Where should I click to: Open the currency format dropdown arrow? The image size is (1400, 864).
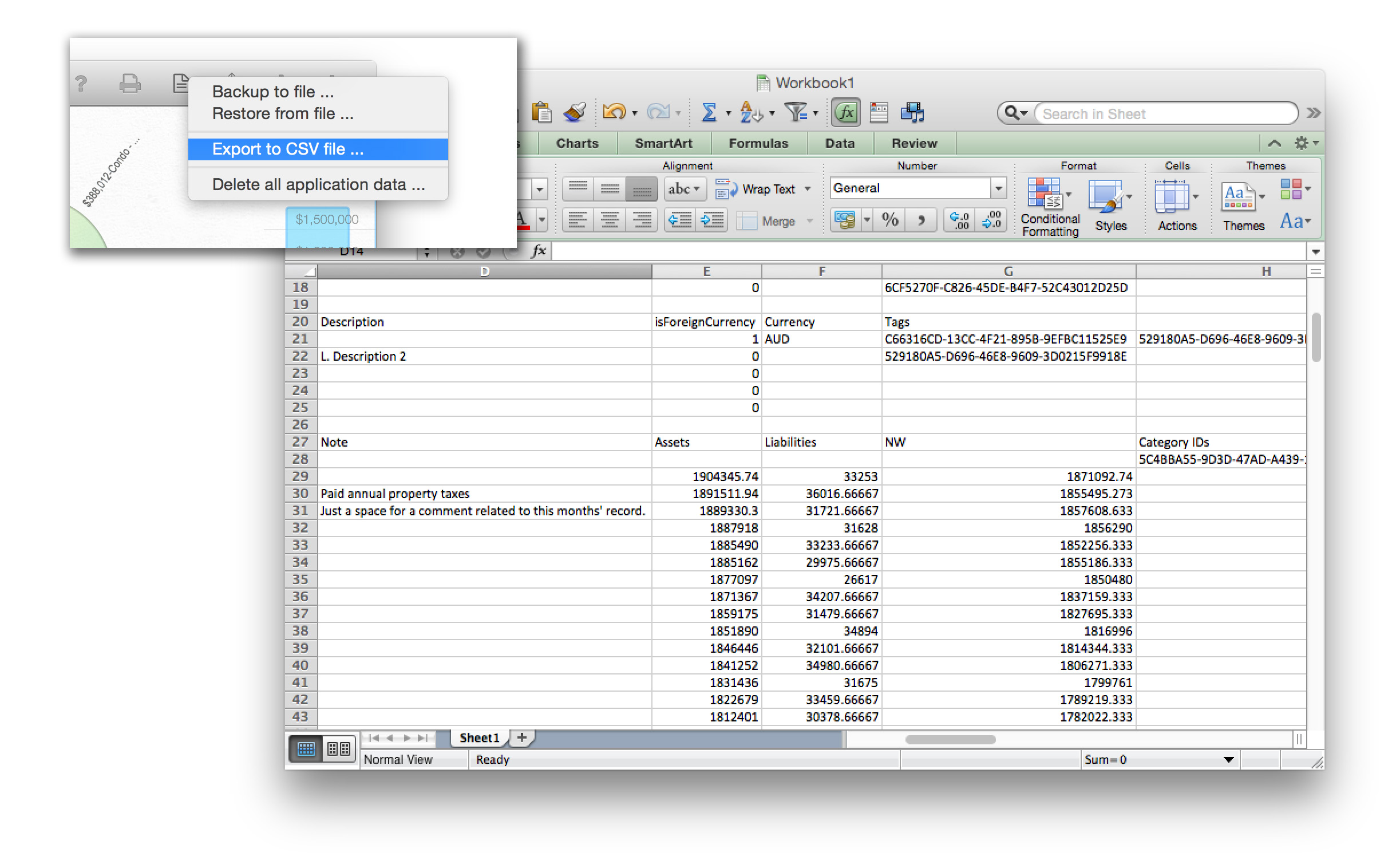click(x=867, y=220)
